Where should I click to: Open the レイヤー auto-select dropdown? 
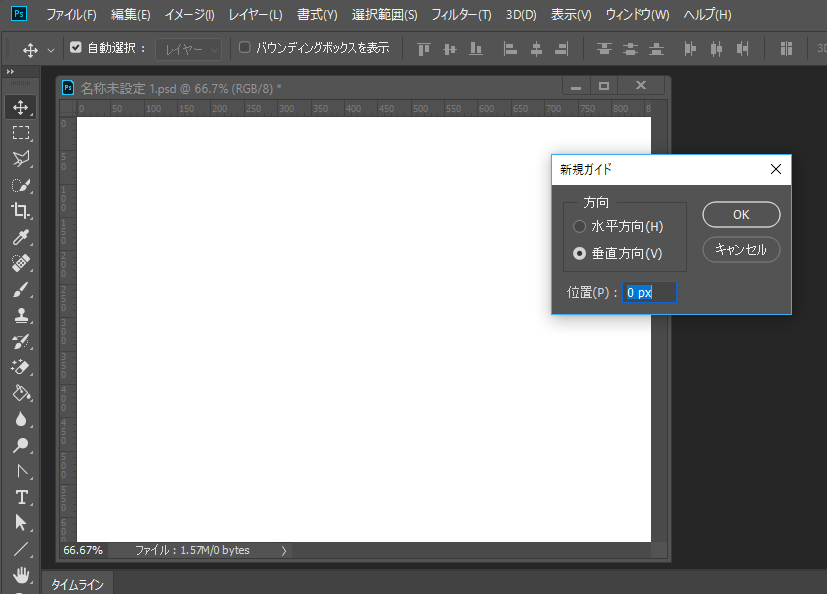pyautogui.click(x=188, y=50)
